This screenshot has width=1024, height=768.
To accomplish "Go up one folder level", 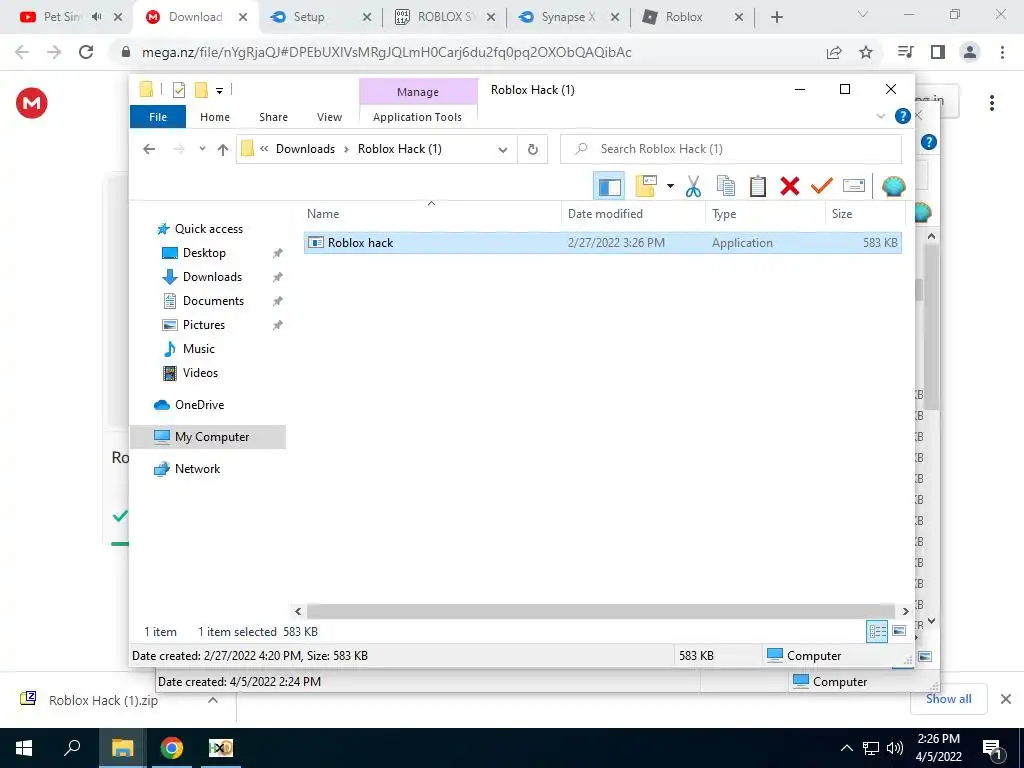I will click(x=223, y=150).
